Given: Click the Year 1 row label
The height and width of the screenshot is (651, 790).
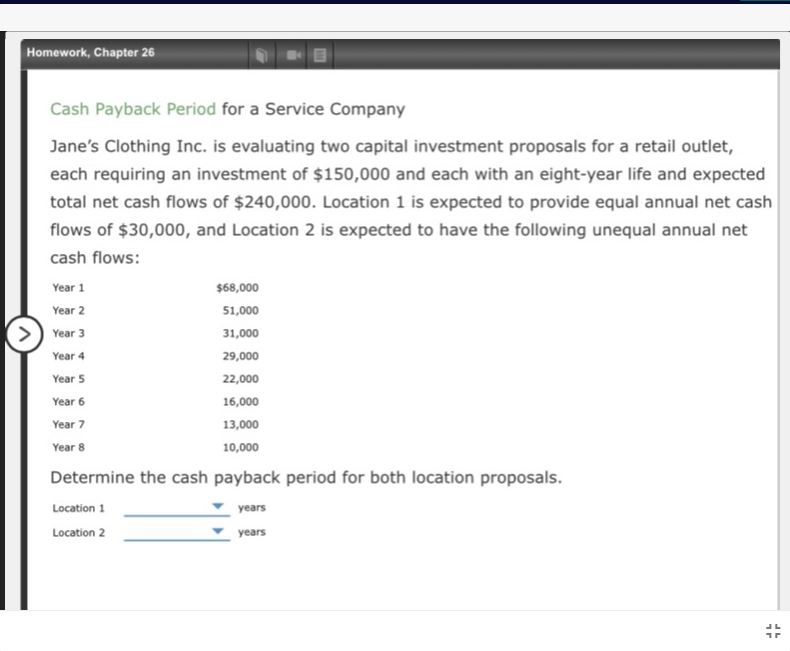Looking at the screenshot, I should tap(69, 288).
